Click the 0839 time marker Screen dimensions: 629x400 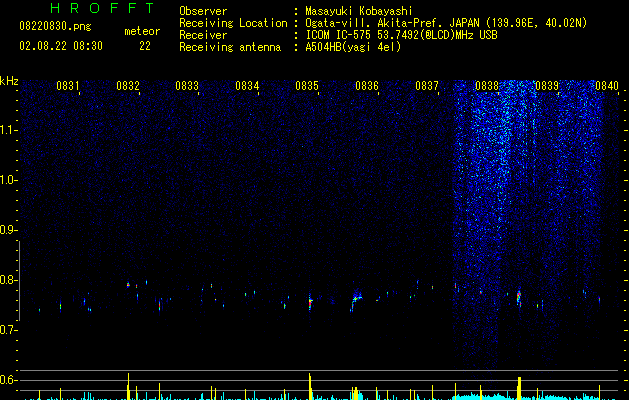tap(547, 86)
